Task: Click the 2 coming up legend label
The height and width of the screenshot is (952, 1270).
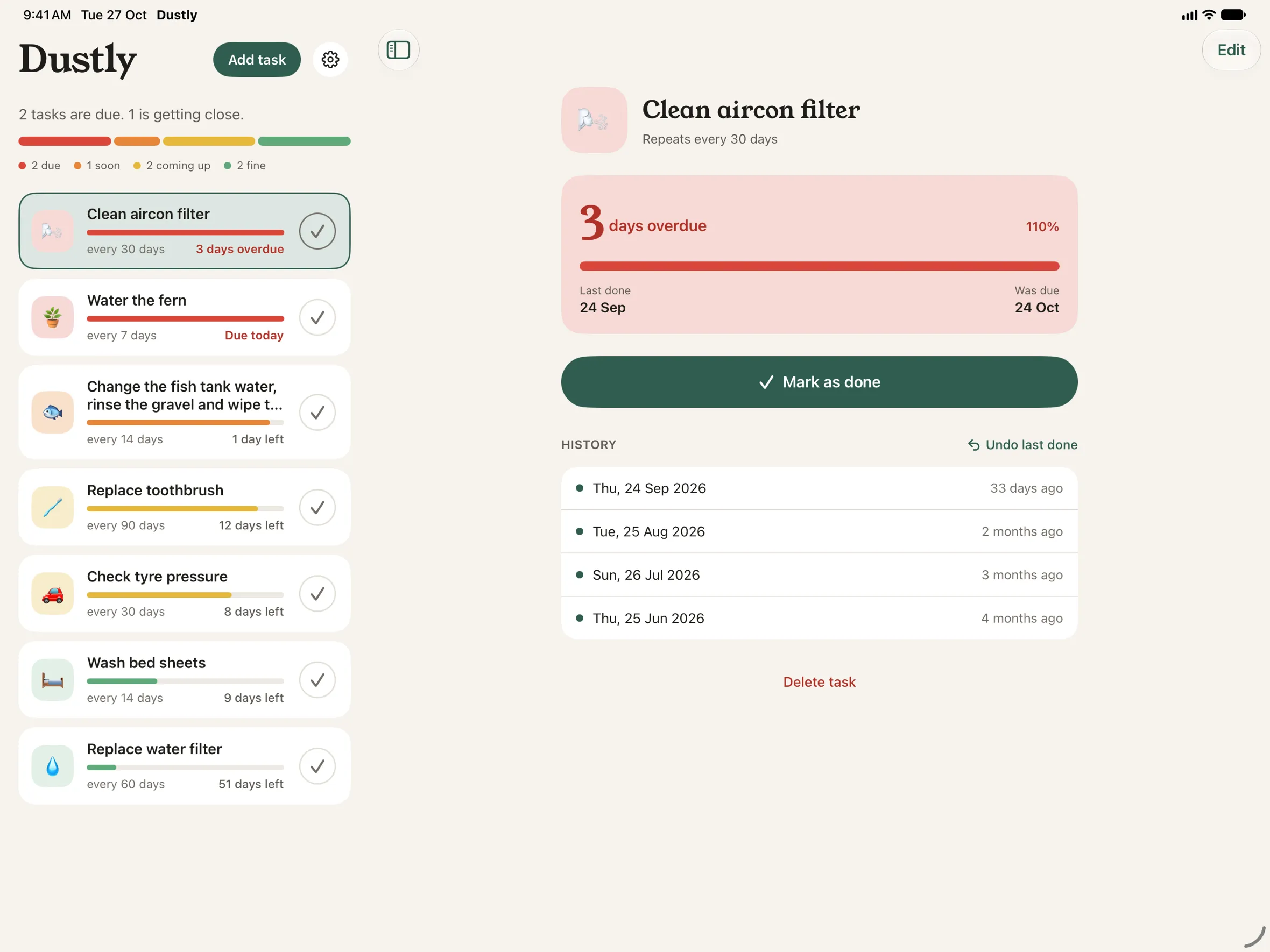Action: (x=178, y=165)
